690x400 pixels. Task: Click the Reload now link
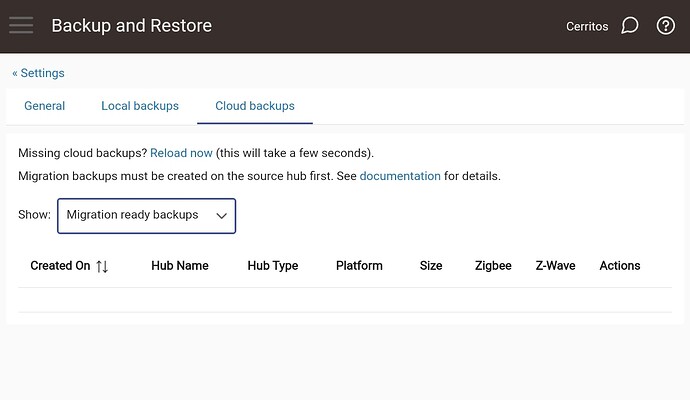tap(181, 153)
